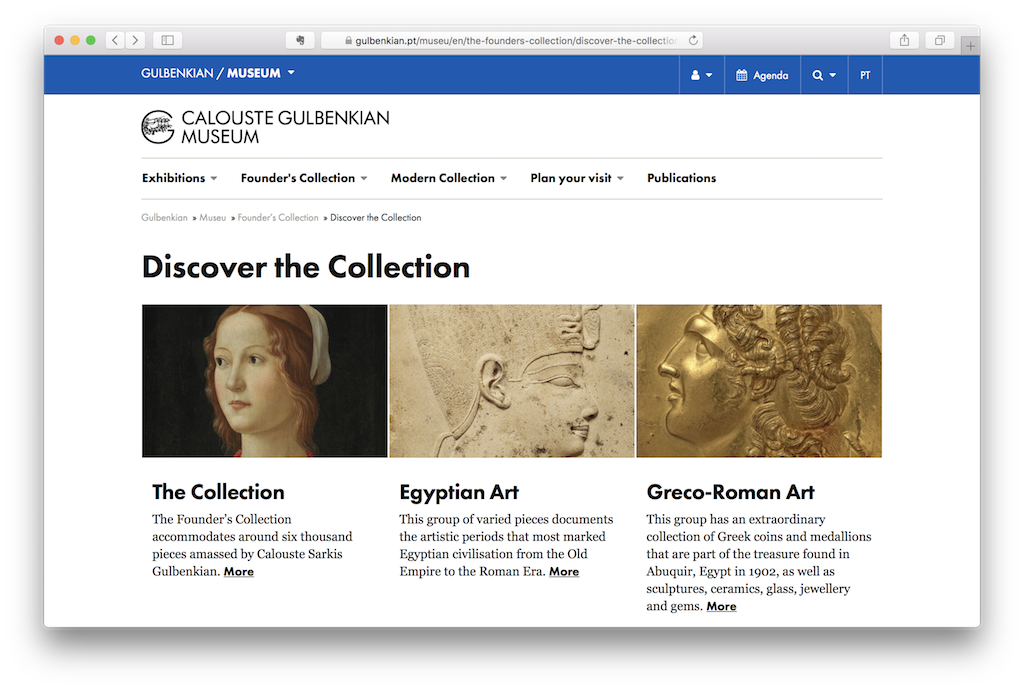Image resolution: width=1024 pixels, height=690 pixels.
Task: Open the Modern Collection menu
Action: tap(449, 178)
